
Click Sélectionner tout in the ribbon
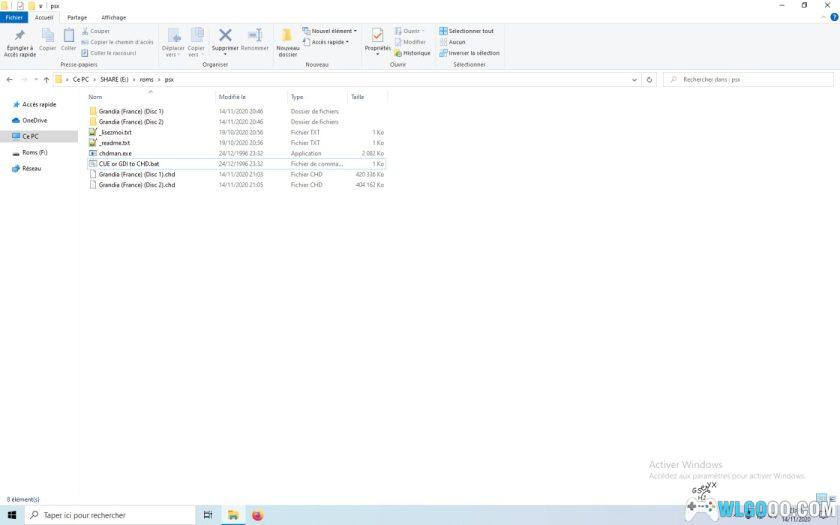coord(468,31)
